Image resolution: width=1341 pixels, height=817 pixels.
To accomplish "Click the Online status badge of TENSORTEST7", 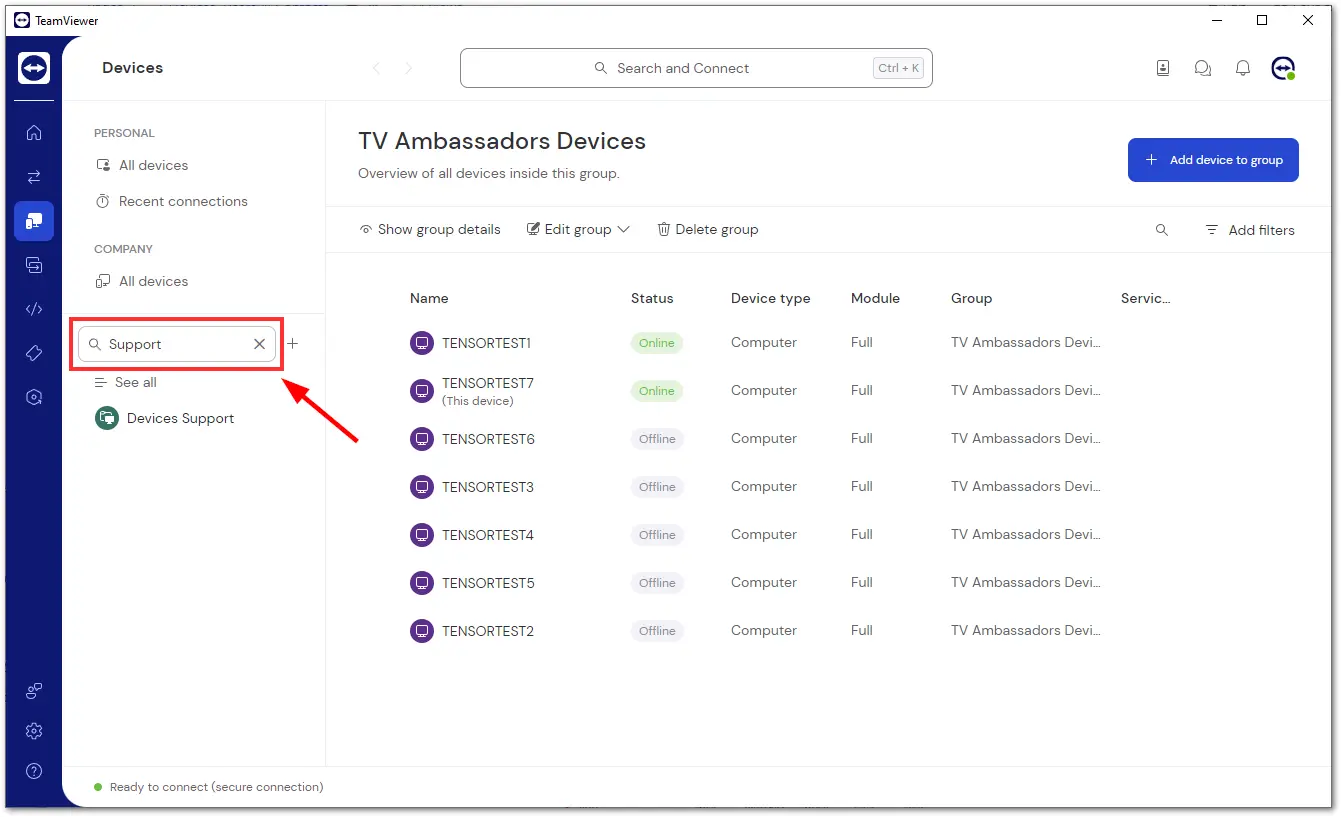I will pyautogui.click(x=657, y=391).
